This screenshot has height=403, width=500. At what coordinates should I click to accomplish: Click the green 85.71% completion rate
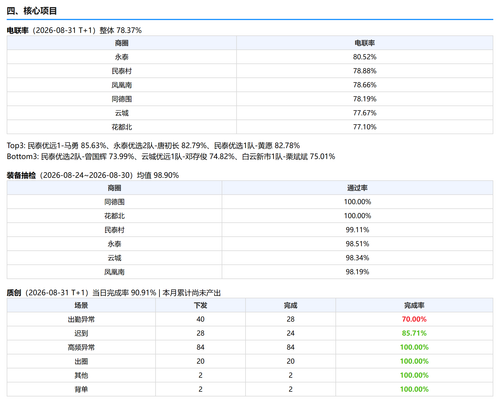click(x=414, y=333)
